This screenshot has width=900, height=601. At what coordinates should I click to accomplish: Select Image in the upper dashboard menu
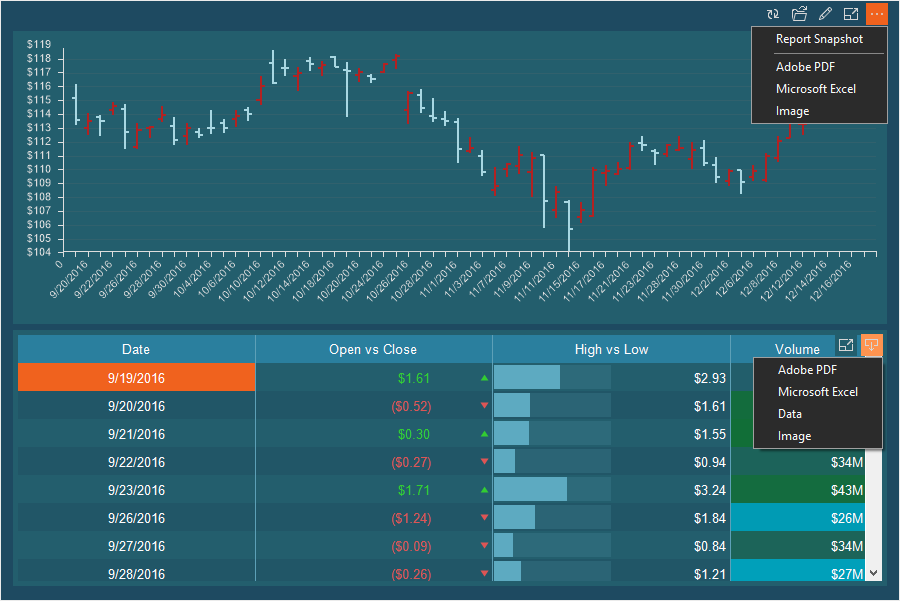point(792,111)
